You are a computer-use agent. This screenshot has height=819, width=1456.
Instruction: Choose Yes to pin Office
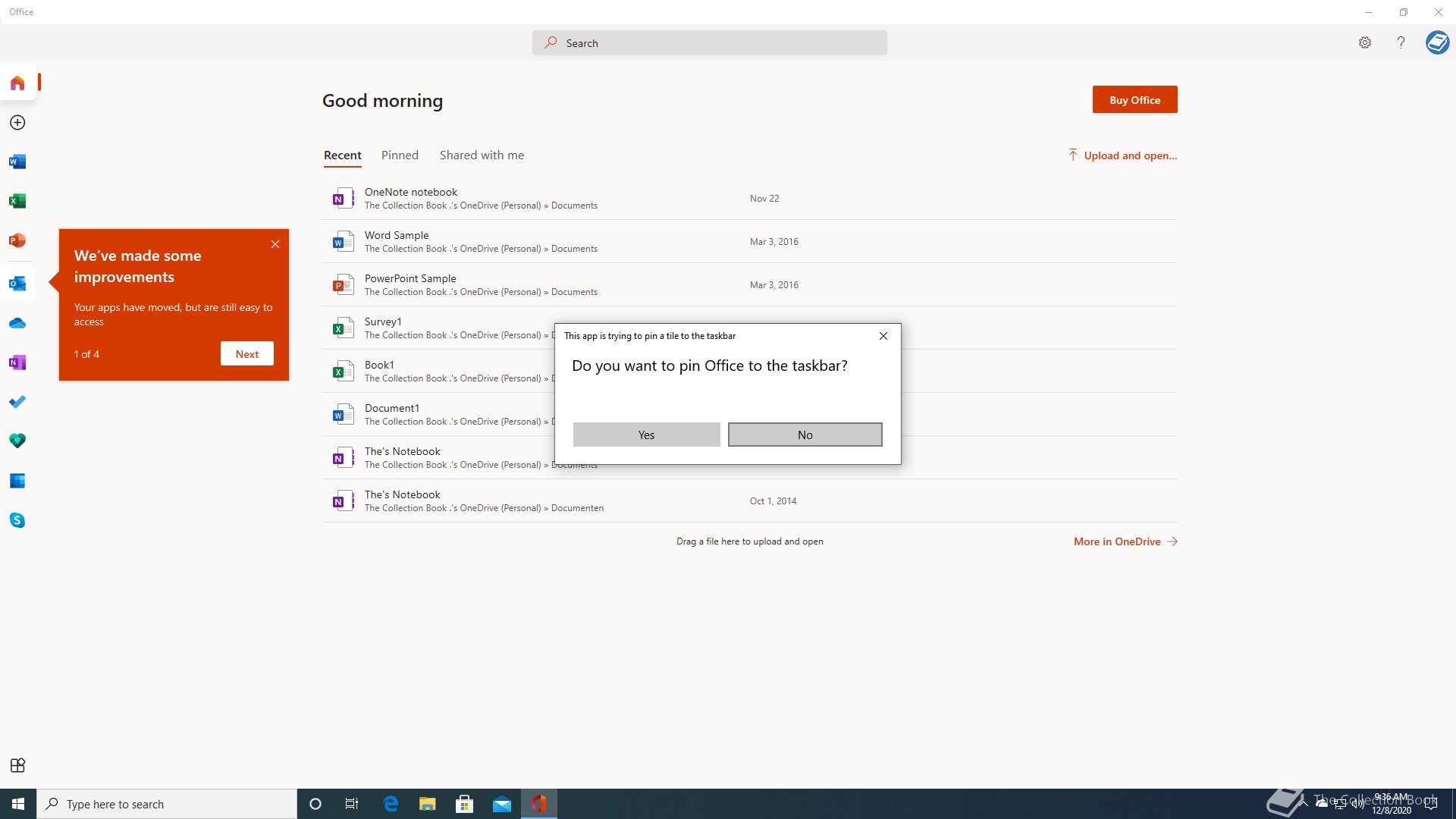[646, 435]
